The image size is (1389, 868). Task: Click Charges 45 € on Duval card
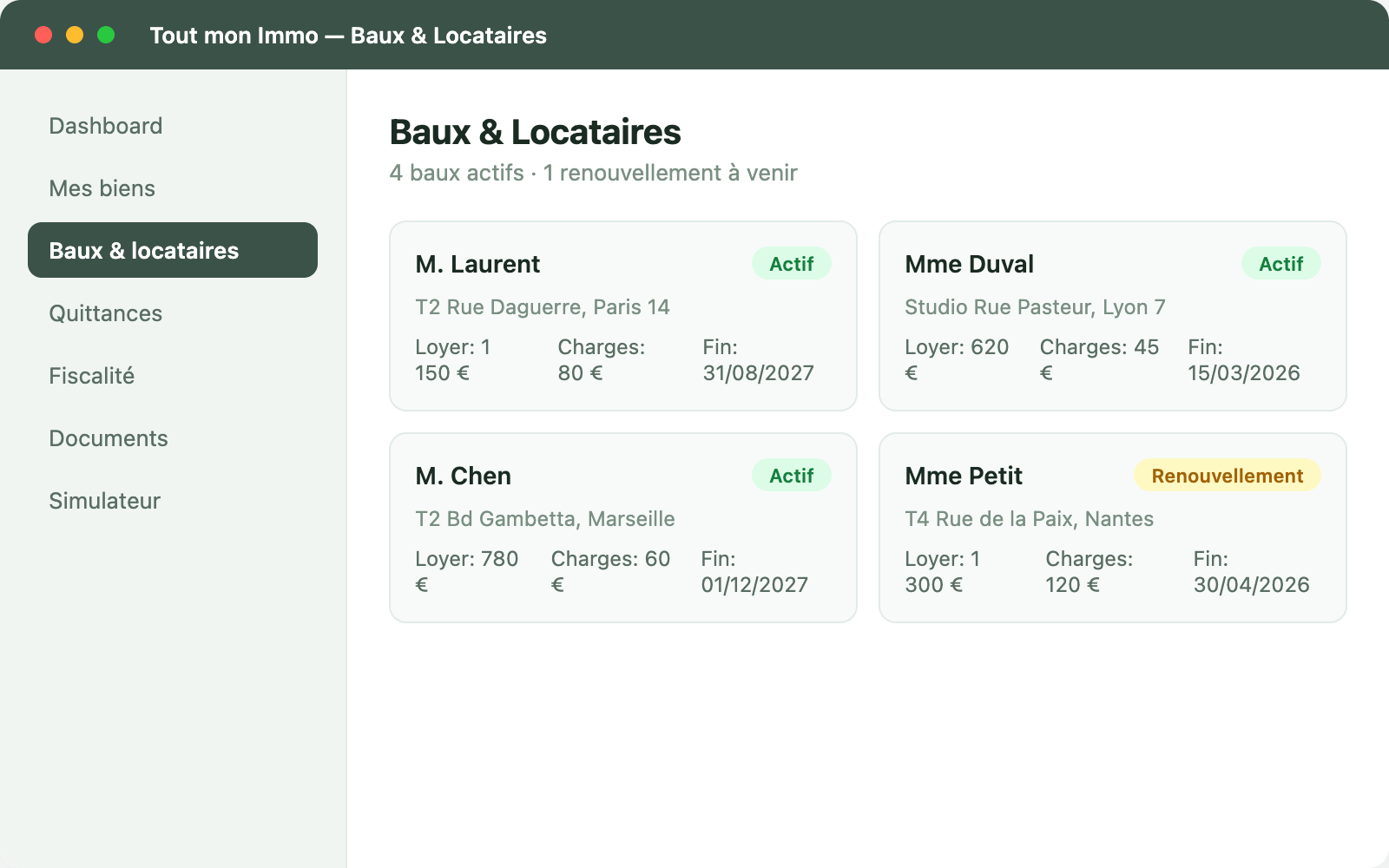coord(1100,360)
